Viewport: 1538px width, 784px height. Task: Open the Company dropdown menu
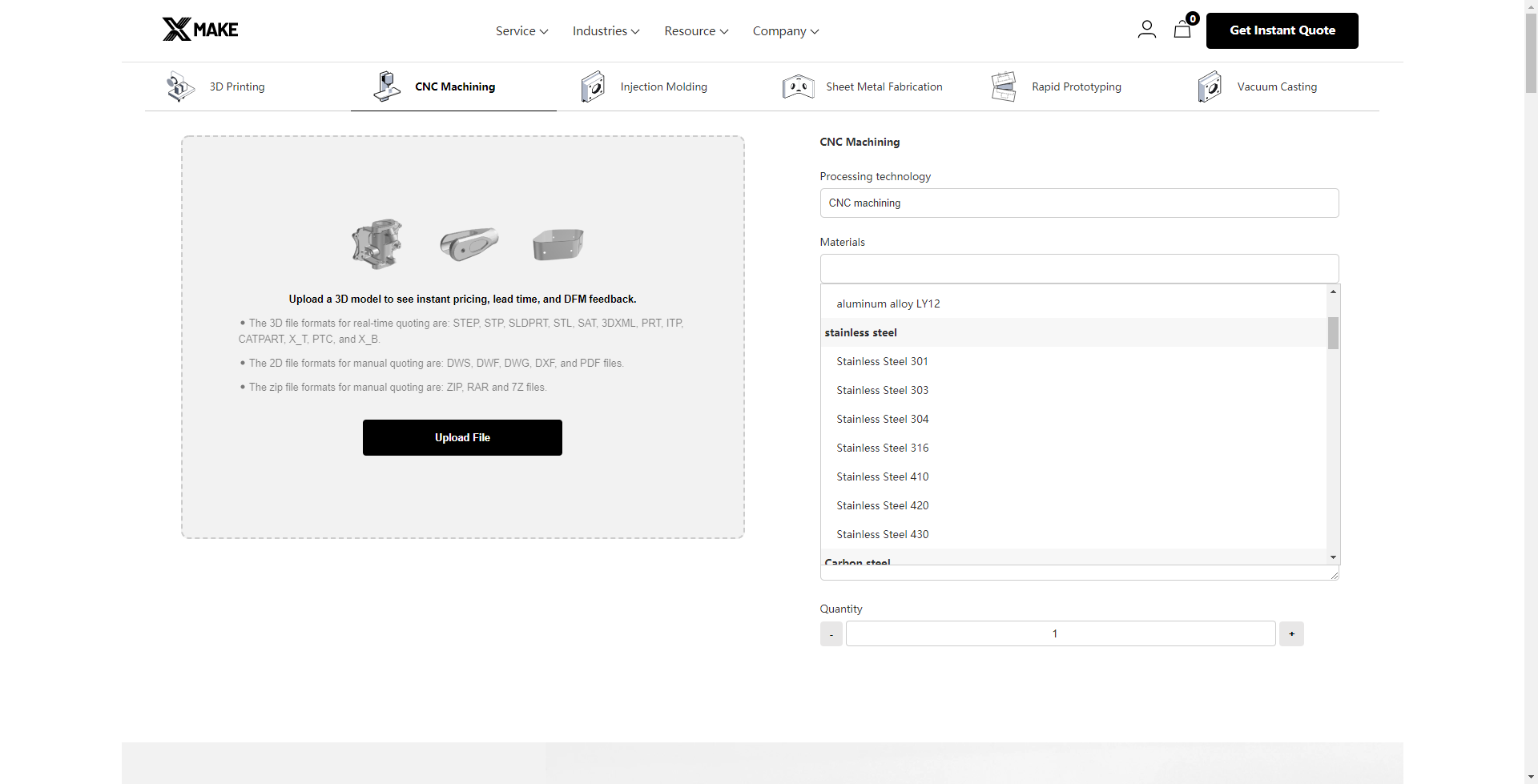pos(785,31)
